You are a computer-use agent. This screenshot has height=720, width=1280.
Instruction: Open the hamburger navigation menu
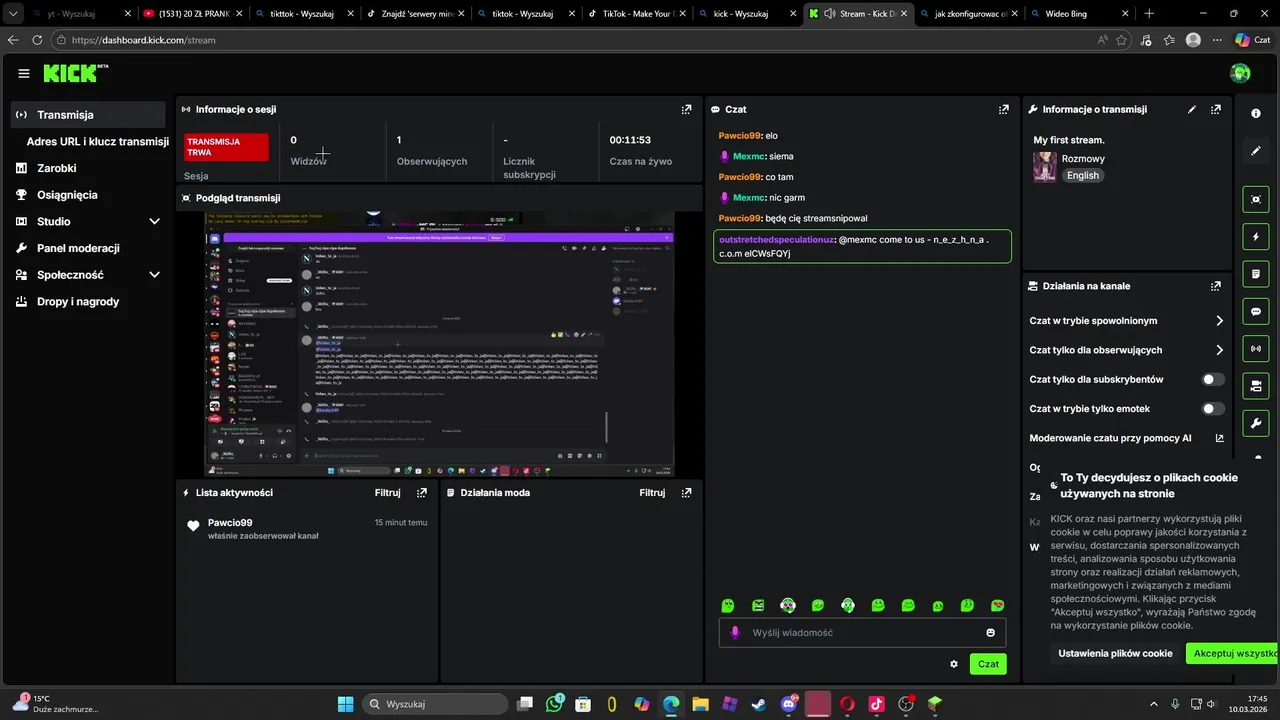coord(24,73)
